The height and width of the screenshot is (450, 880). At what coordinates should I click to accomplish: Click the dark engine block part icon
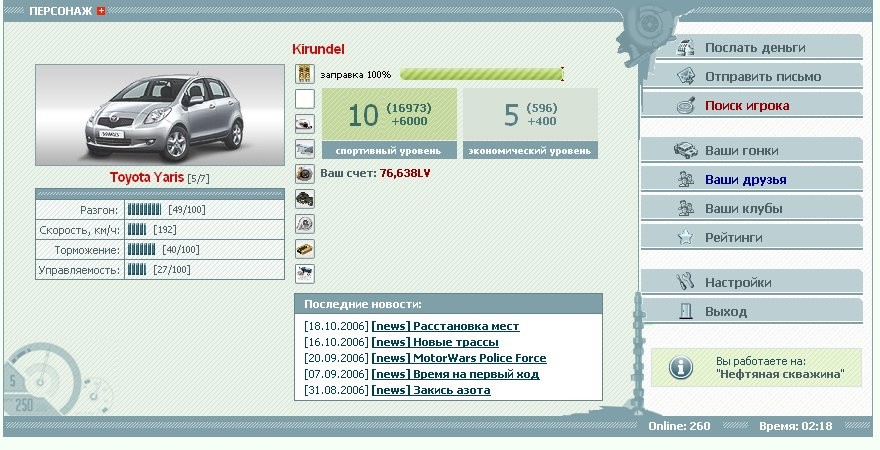coord(305,199)
